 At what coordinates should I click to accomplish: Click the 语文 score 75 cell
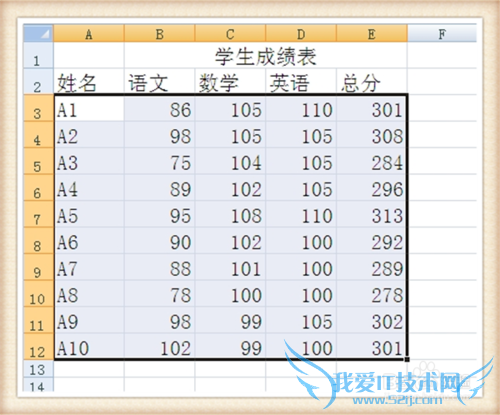coord(160,161)
